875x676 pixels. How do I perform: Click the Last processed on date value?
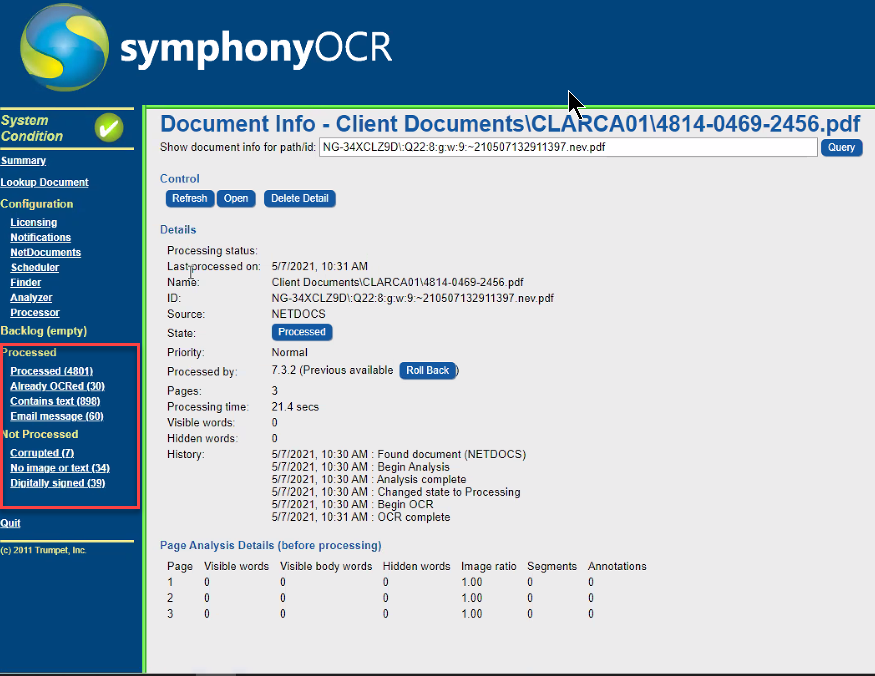point(320,267)
